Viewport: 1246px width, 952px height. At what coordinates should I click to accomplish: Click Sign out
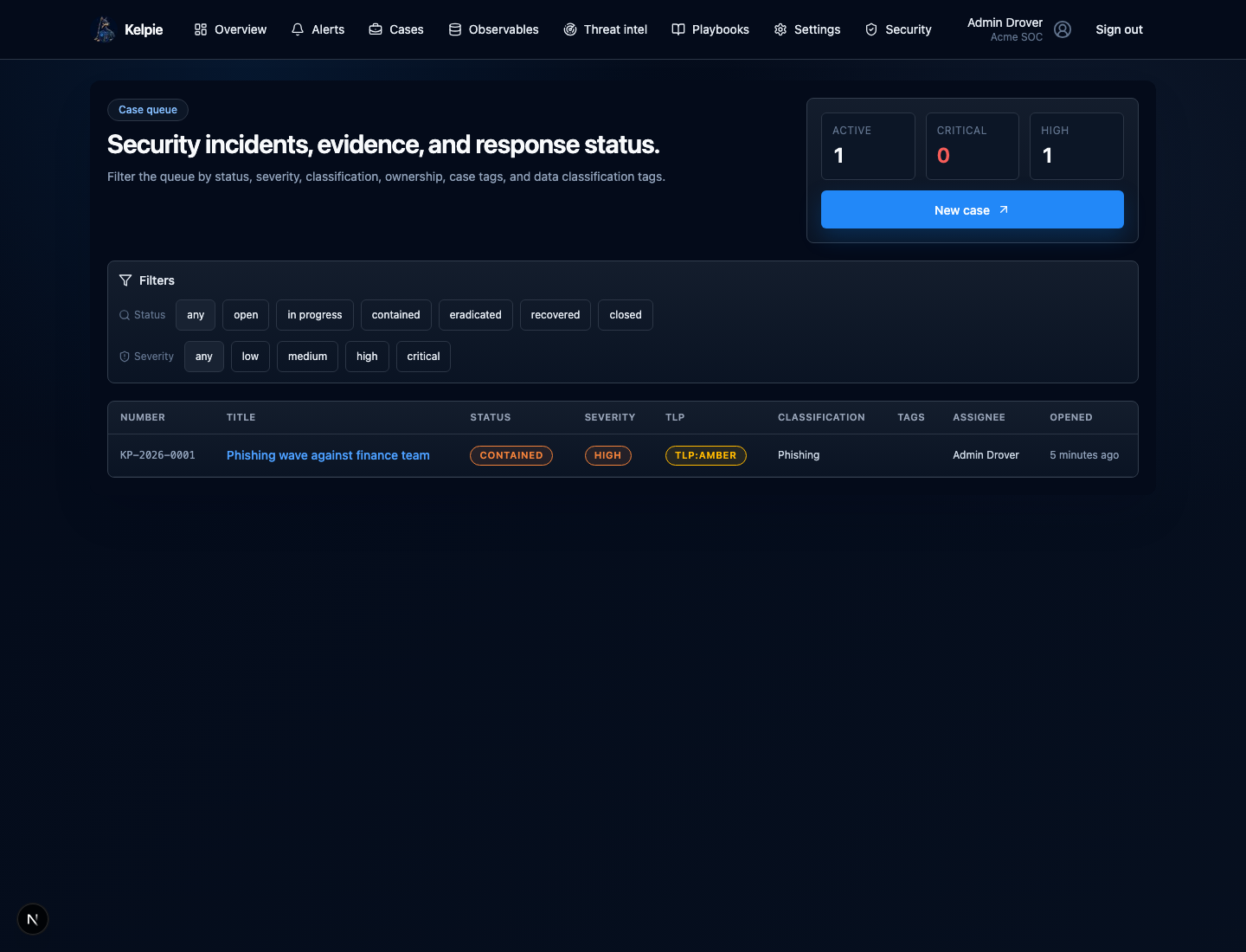tap(1119, 29)
